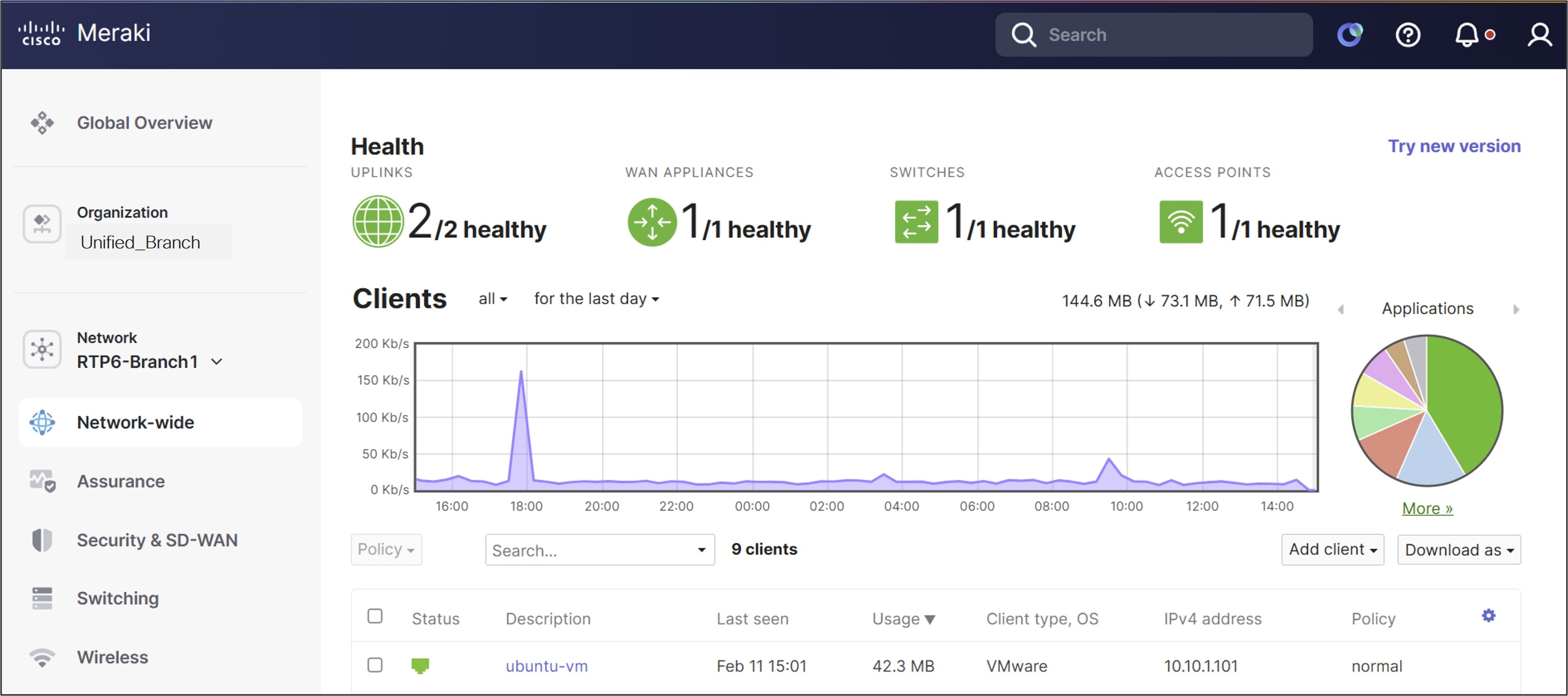Open 'for the last day' time range dropdown
The height and width of the screenshot is (696, 1568).
click(x=596, y=299)
